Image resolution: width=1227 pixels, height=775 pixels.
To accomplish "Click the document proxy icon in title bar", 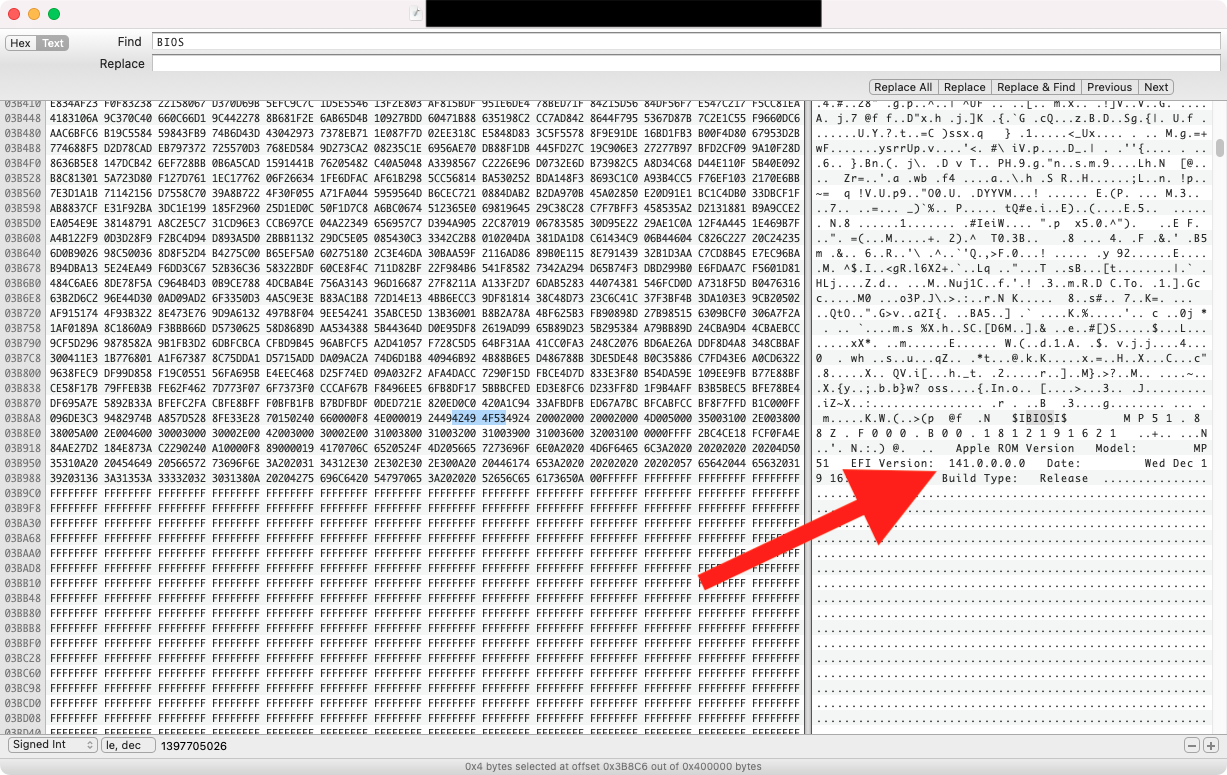I will 416,13.
